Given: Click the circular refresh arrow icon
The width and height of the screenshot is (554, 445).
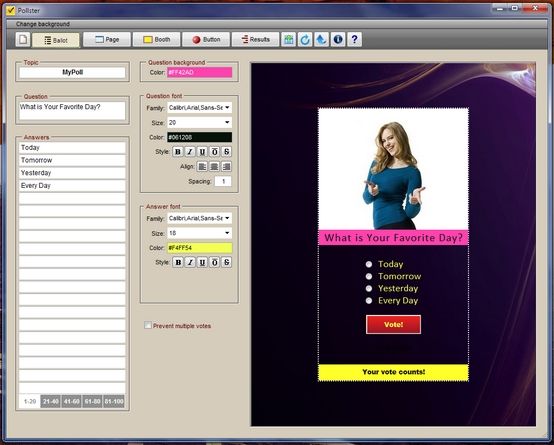Looking at the screenshot, I should [x=305, y=39].
